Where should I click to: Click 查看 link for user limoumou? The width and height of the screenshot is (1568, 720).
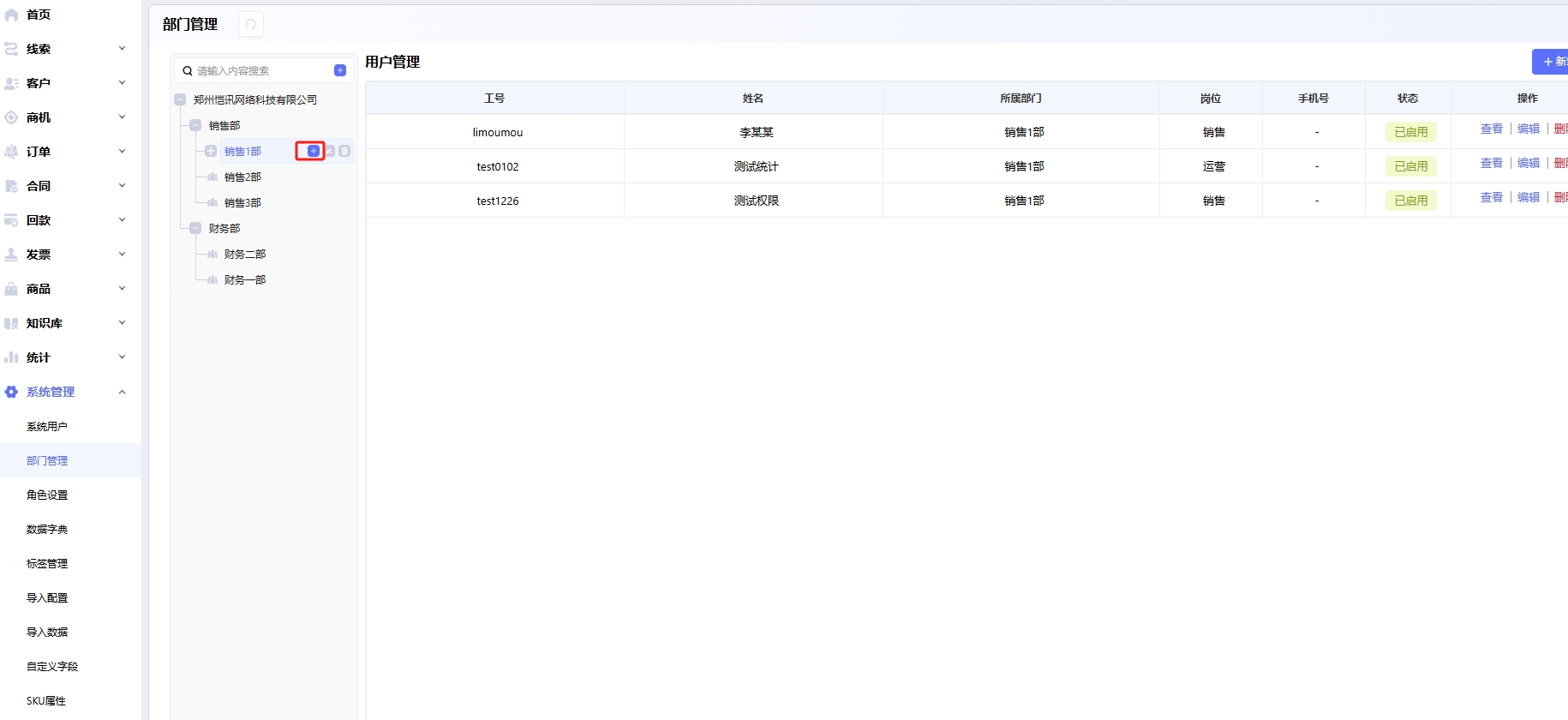[1491, 129]
